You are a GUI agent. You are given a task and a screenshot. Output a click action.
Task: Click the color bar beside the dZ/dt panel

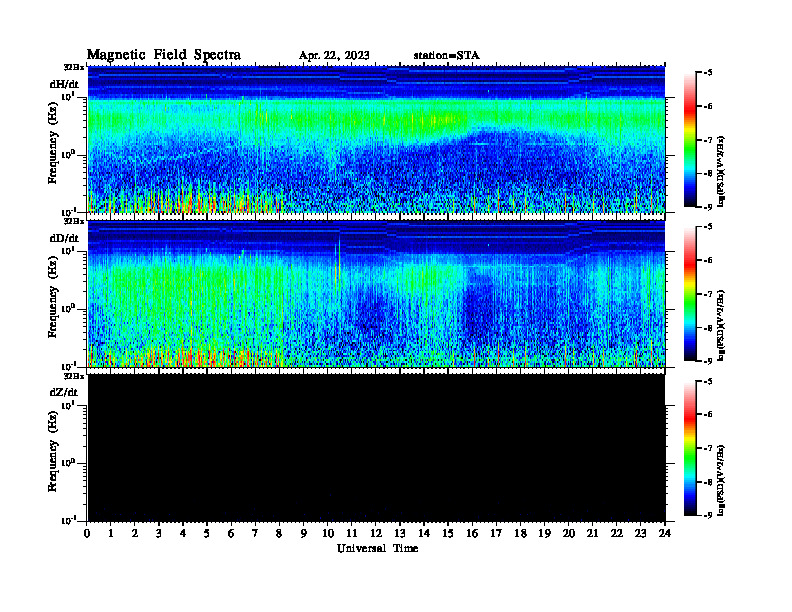pos(690,448)
